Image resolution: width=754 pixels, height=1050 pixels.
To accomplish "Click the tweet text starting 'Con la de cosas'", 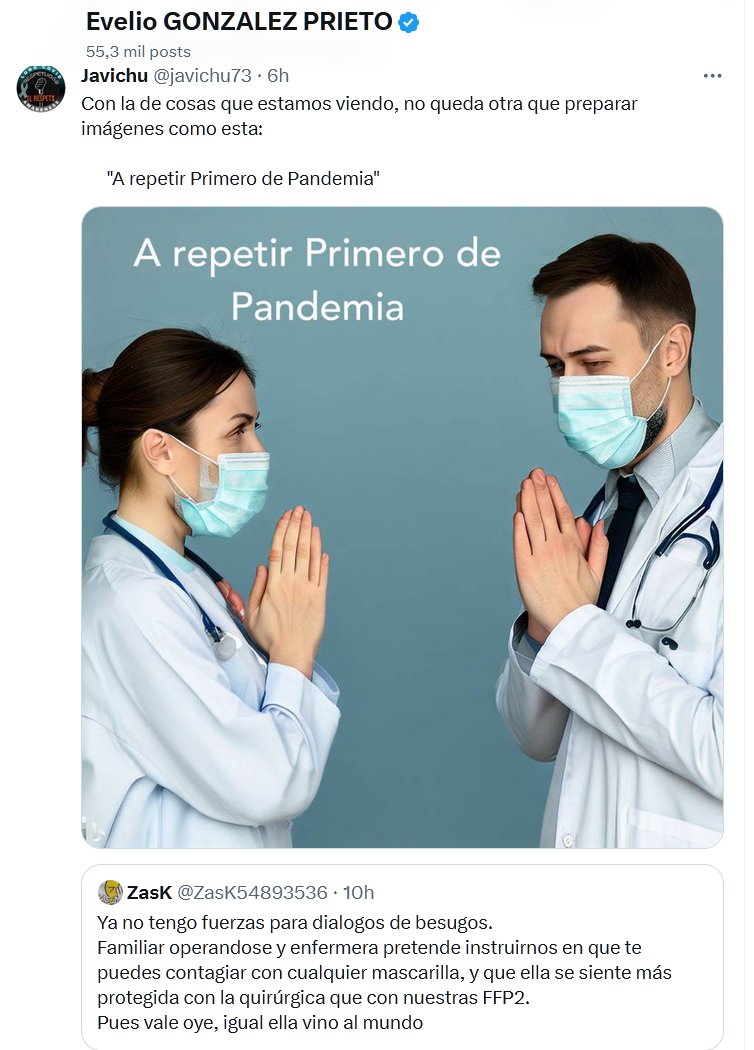I will click(x=359, y=116).
